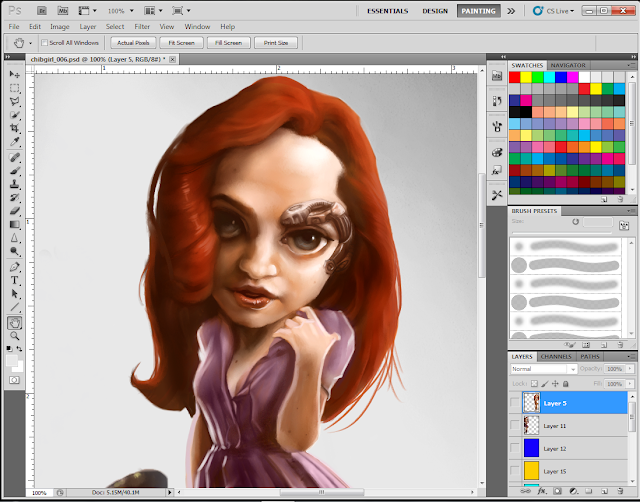Screen dimensions: 640x502
Task: Click the Fit Screen button
Action: click(x=181, y=44)
